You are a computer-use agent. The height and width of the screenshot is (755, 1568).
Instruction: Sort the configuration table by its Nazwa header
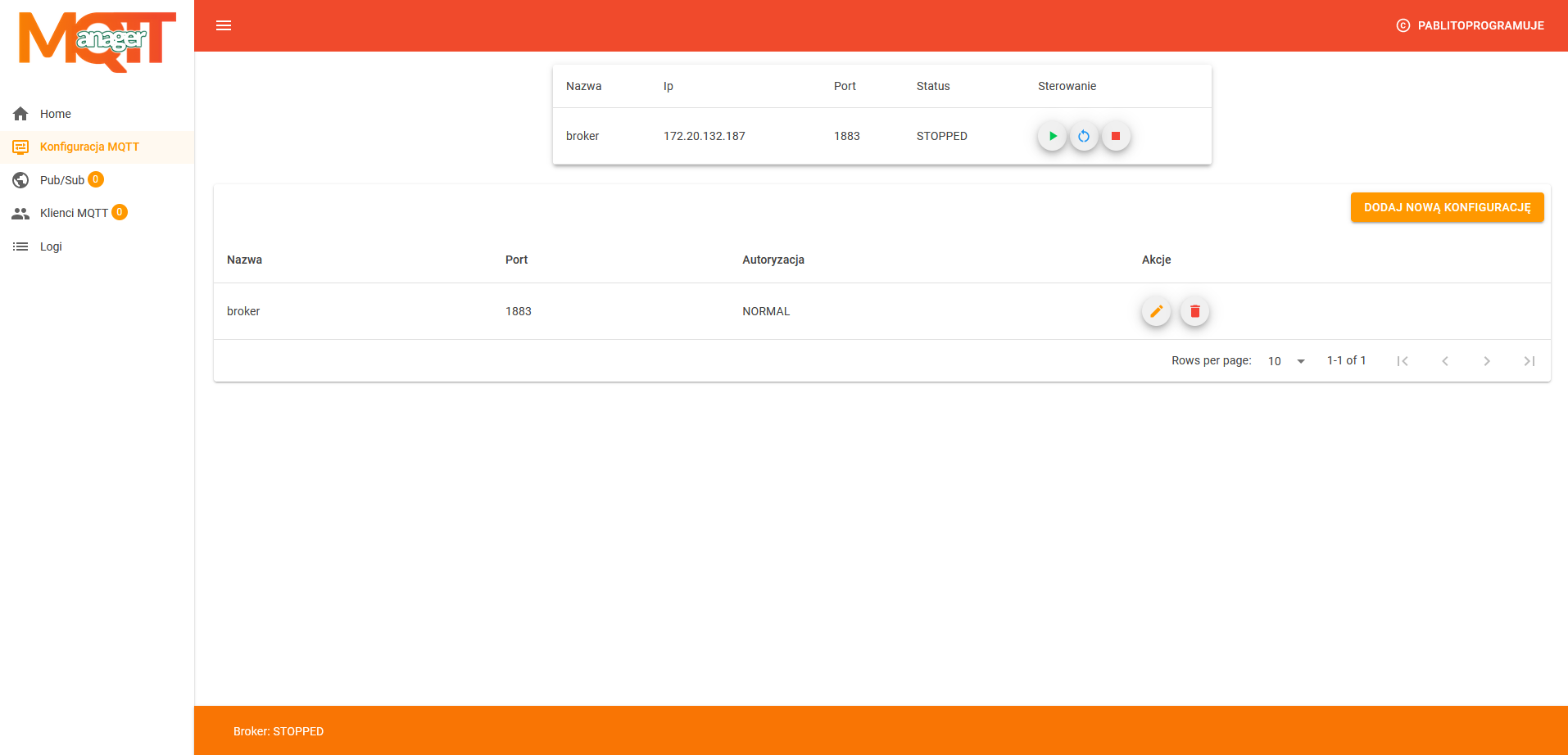click(x=244, y=260)
